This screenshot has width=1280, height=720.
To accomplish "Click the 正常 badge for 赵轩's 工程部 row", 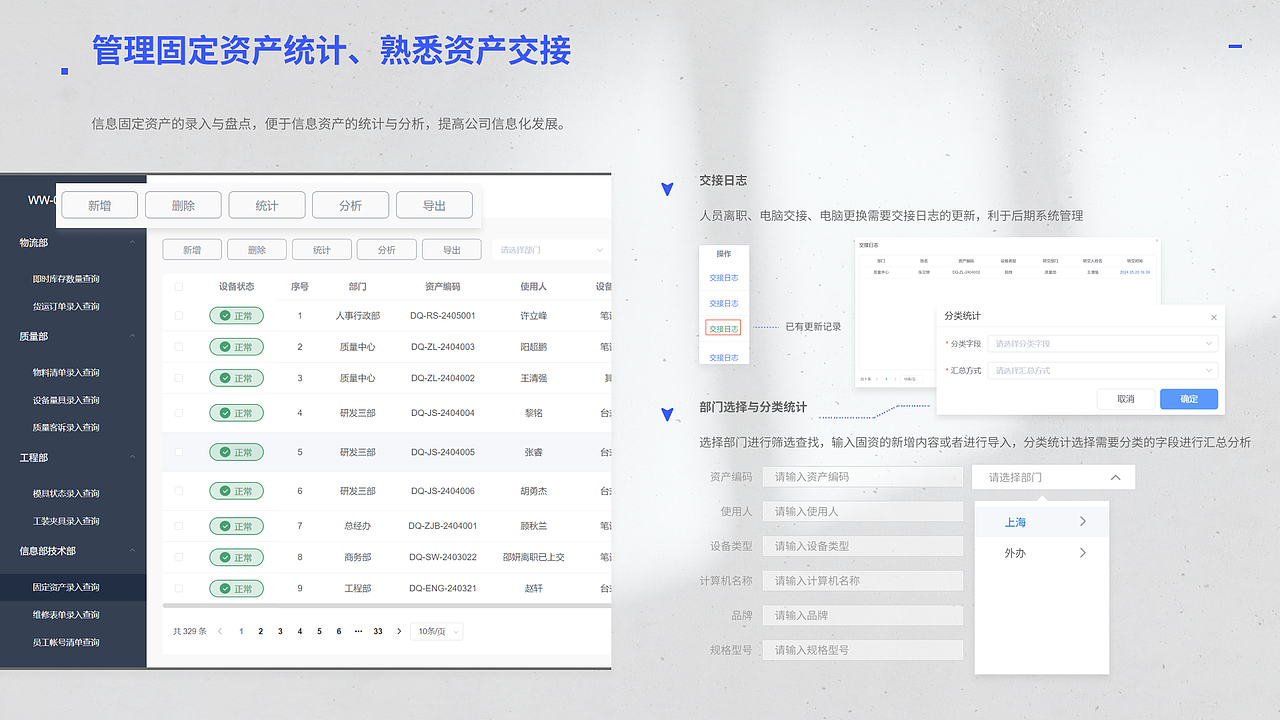I will (236, 588).
